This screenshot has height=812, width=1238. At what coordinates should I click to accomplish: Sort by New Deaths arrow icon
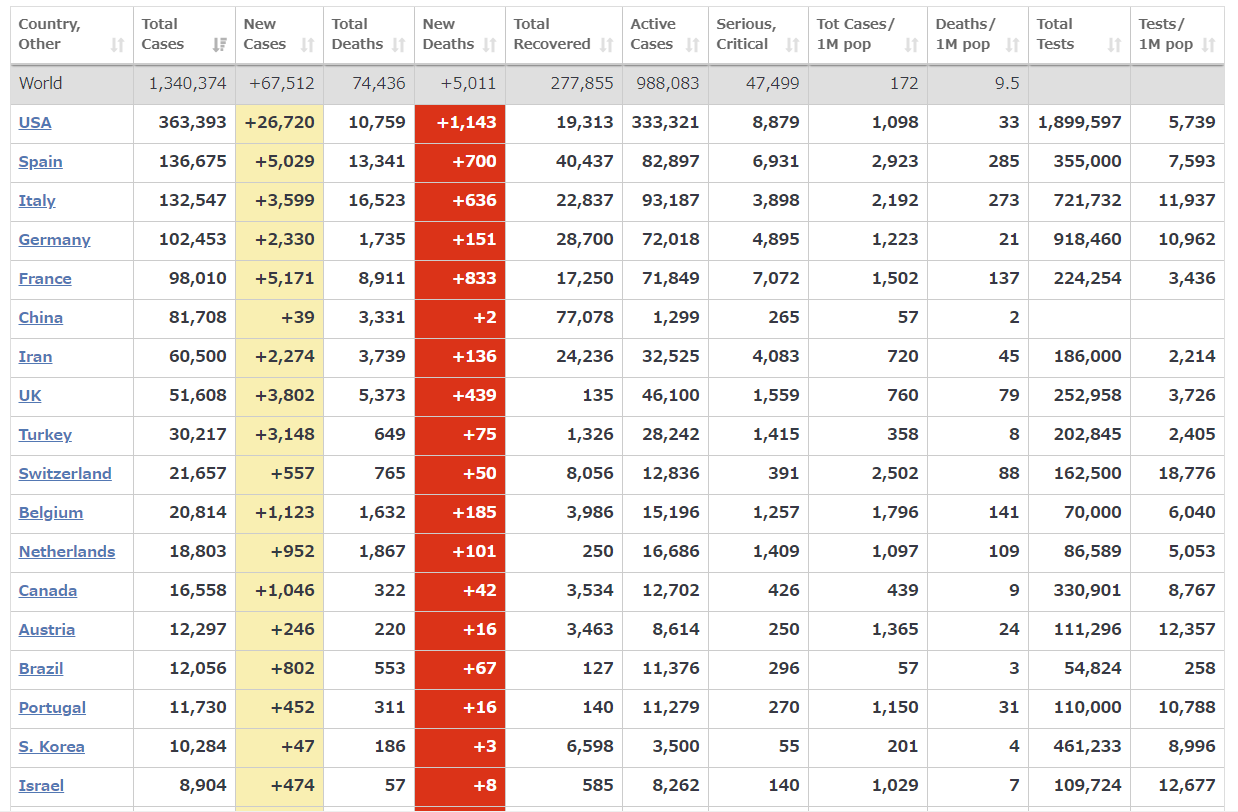pos(490,45)
